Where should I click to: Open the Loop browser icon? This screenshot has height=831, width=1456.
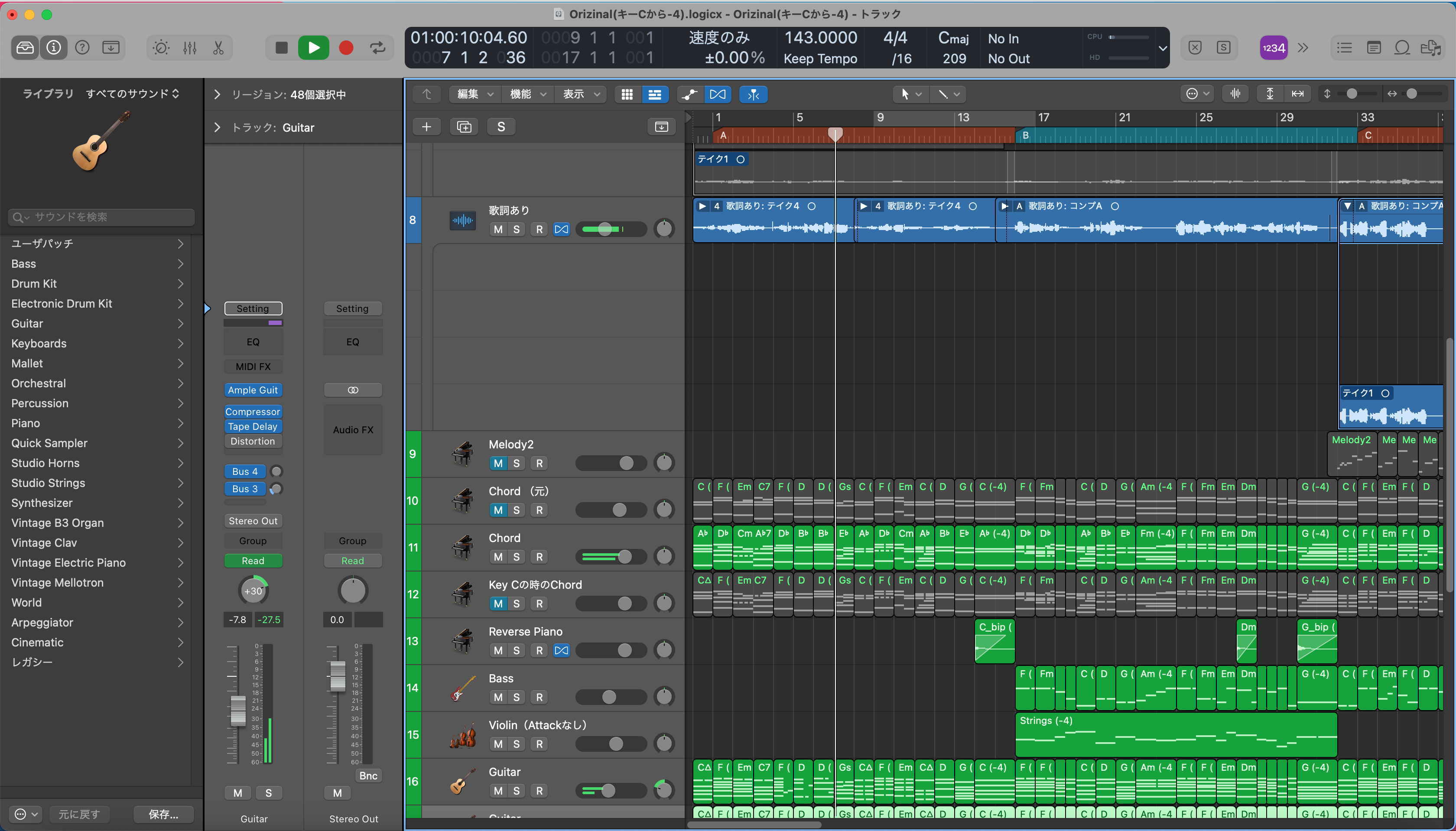[1402, 48]
